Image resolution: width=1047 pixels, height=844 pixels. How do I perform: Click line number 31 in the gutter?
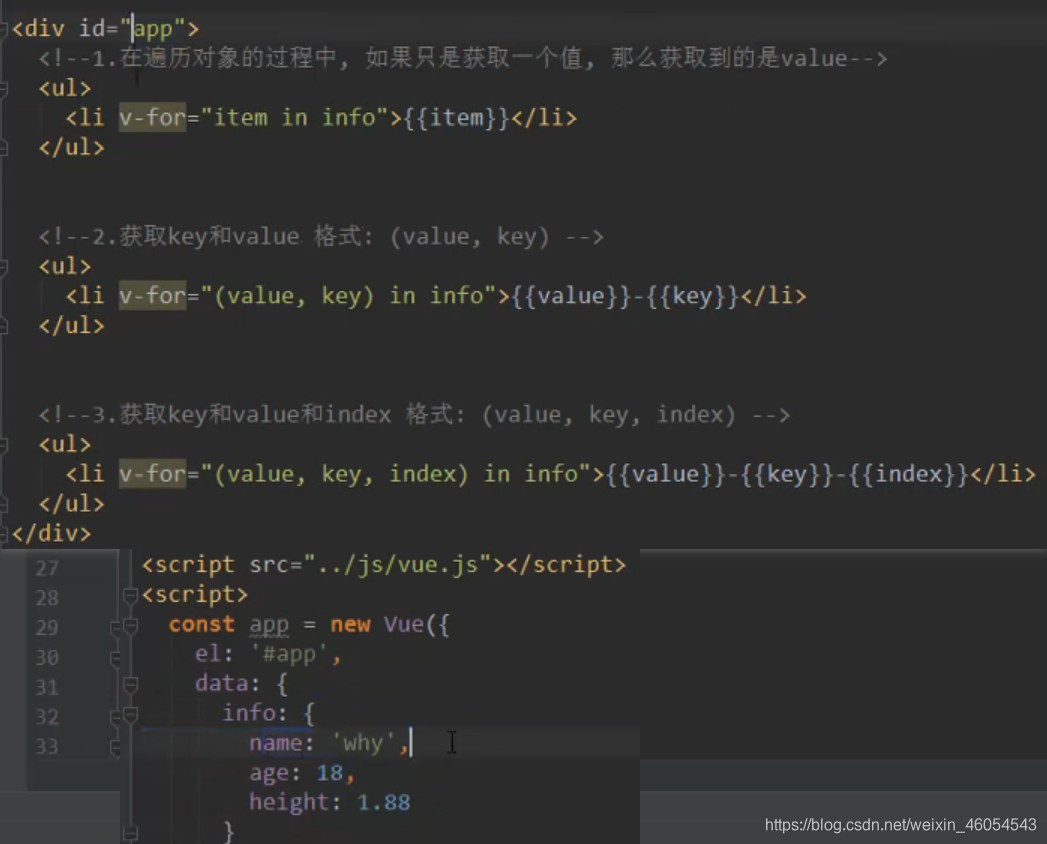coord(47,686)
